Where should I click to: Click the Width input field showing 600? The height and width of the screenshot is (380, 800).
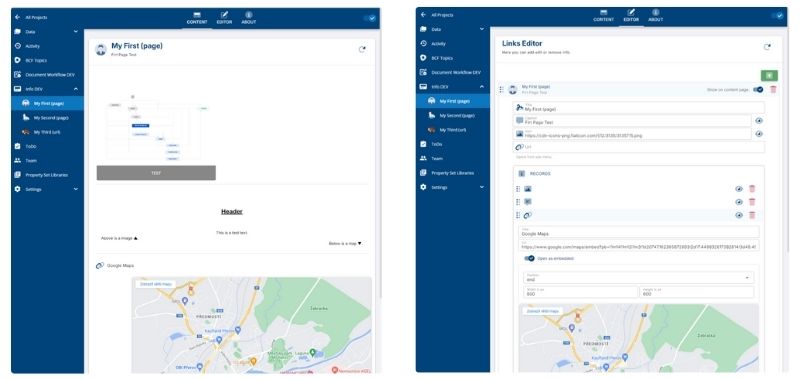[581, 292]
